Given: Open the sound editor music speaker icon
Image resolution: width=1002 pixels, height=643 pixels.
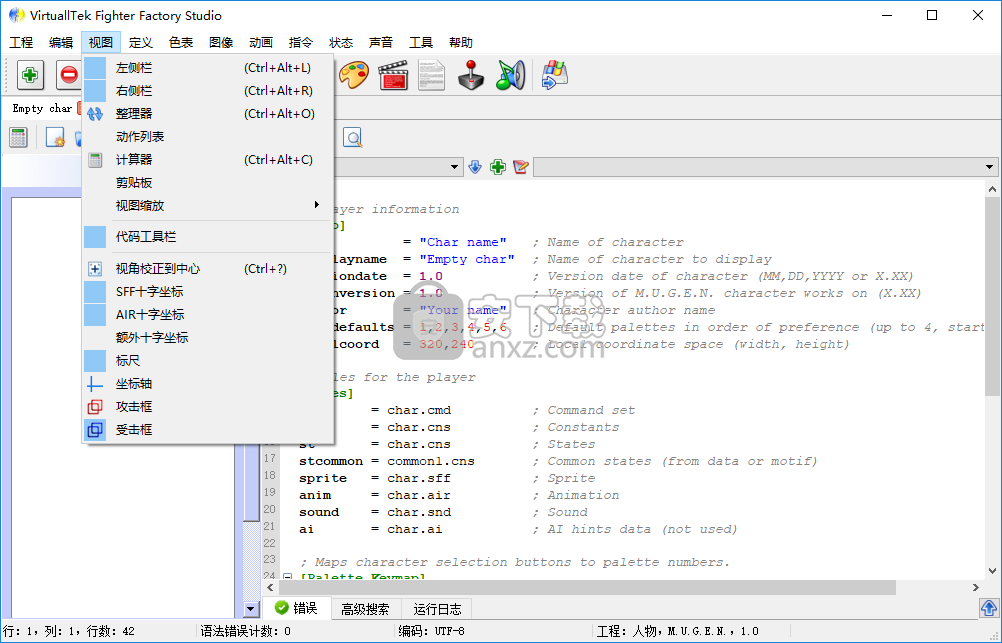Looking at the screenshot, I should tap(510, 75).
